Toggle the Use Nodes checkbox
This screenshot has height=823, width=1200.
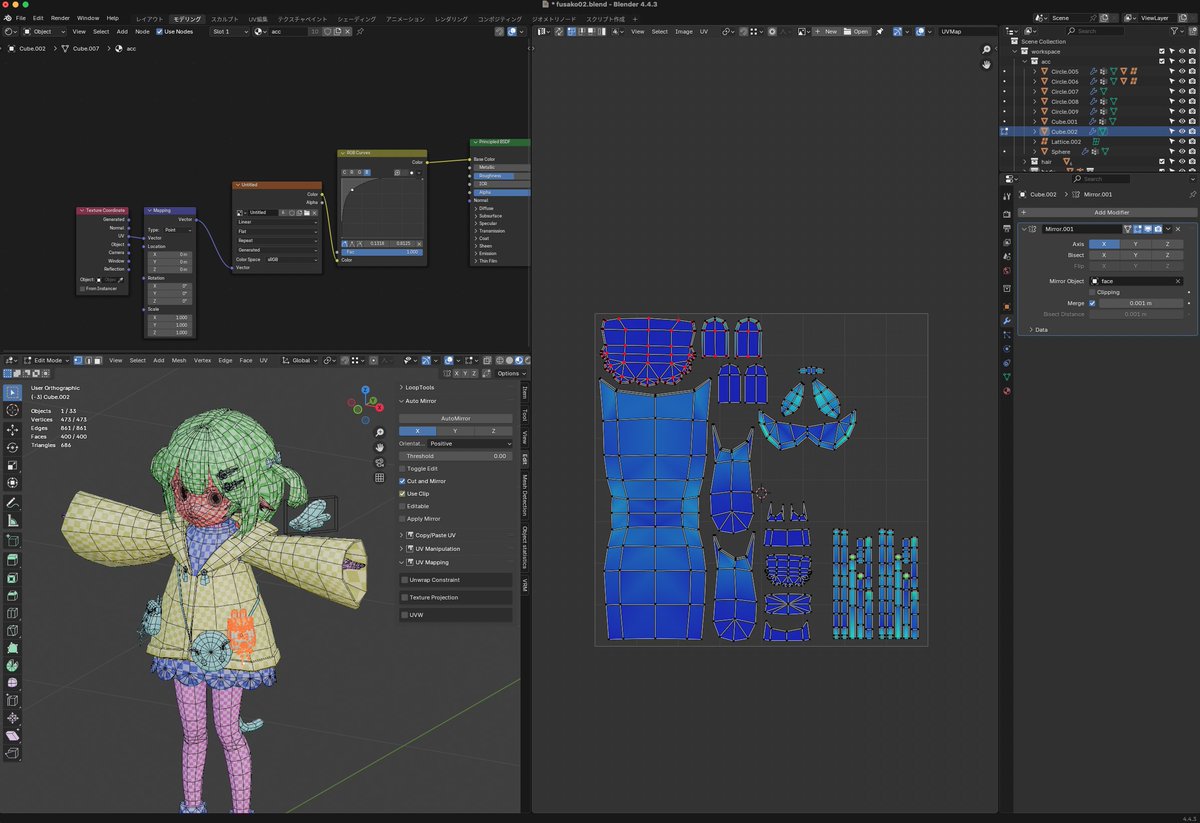click(159, 31)
